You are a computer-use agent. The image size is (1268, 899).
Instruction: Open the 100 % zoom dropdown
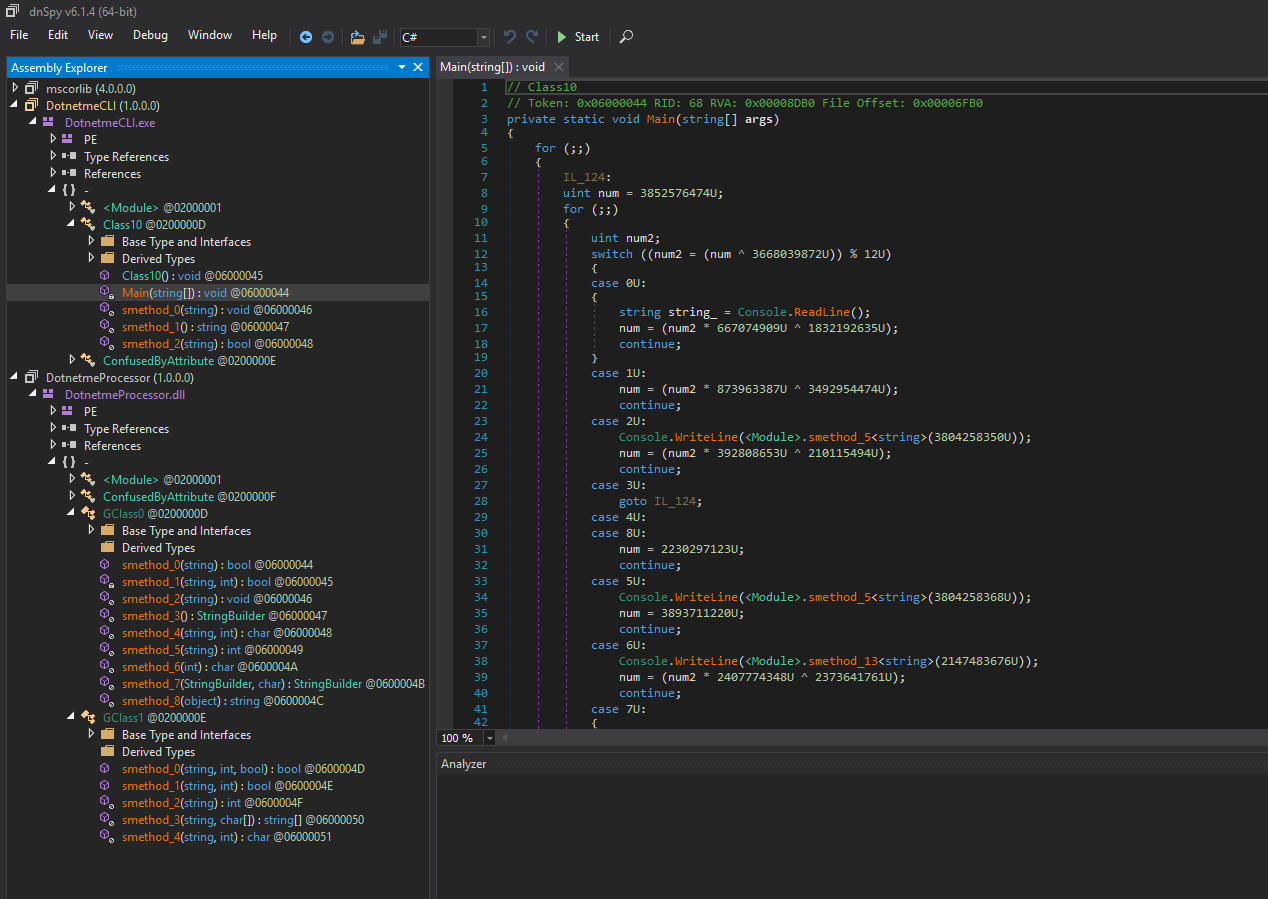489,738
